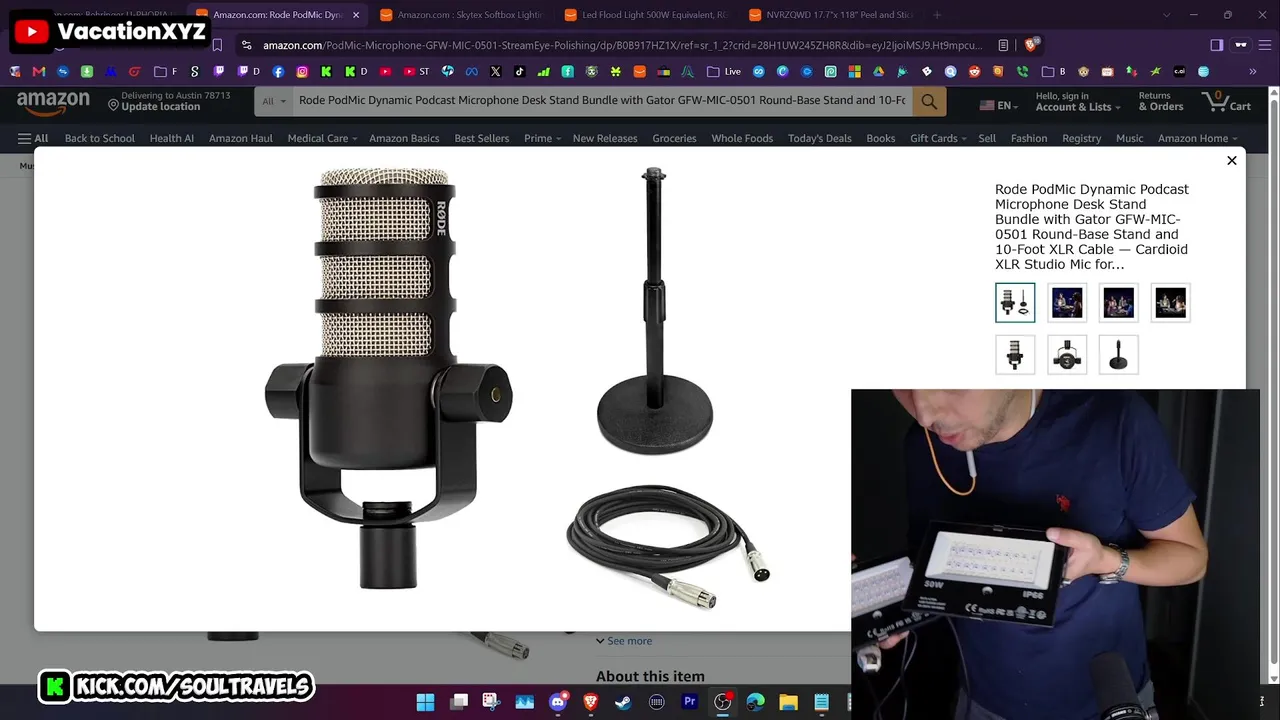This screenshot has height=720, width=1280.
Task: Show the microphone top-view thumbnail
Action: [1067, 355]
